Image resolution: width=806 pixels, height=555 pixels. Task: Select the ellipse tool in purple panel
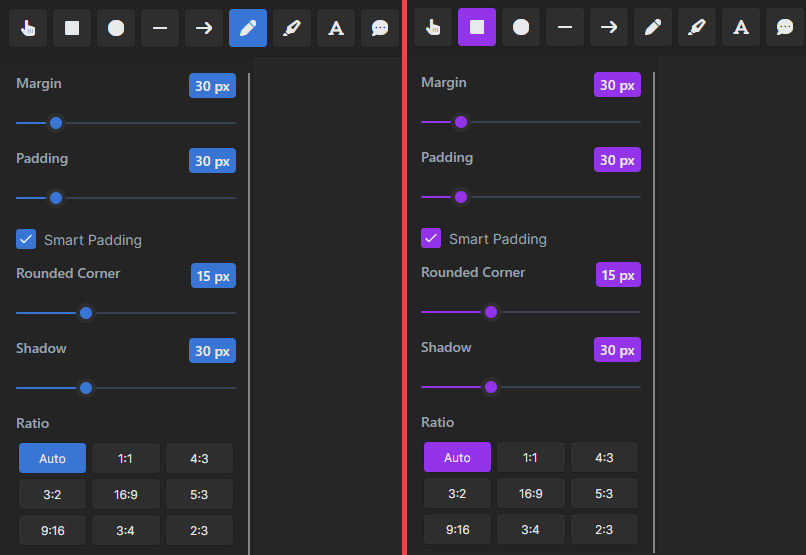(x=521, y=27)
